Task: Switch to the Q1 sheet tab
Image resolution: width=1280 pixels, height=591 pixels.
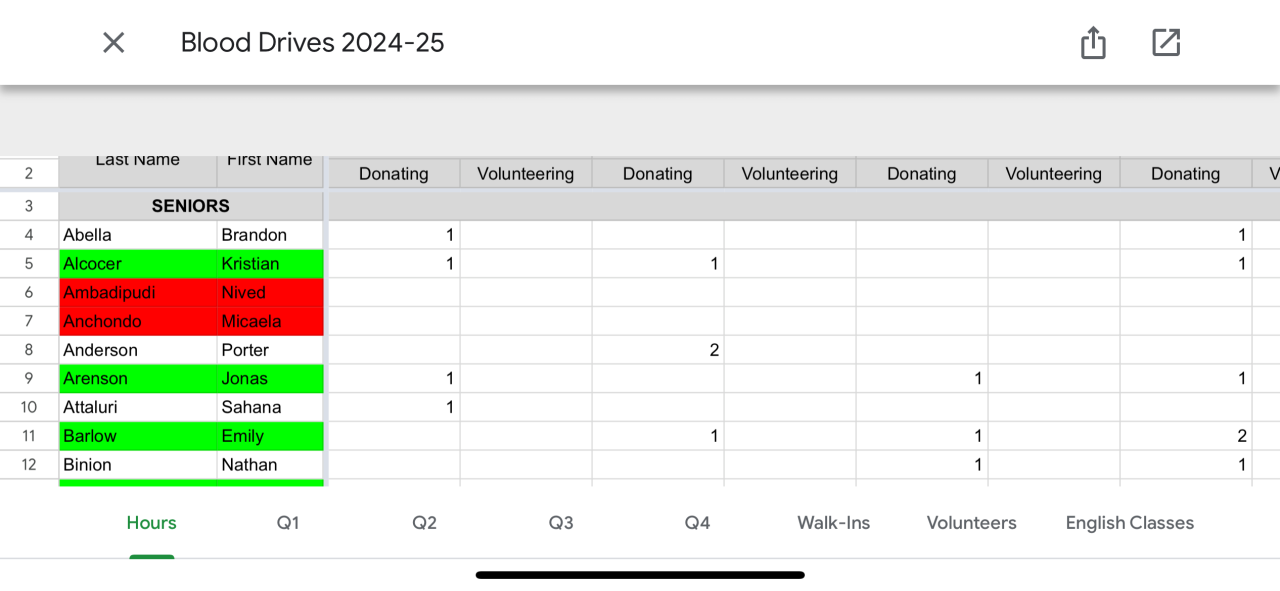Action: tap(288, 523)
